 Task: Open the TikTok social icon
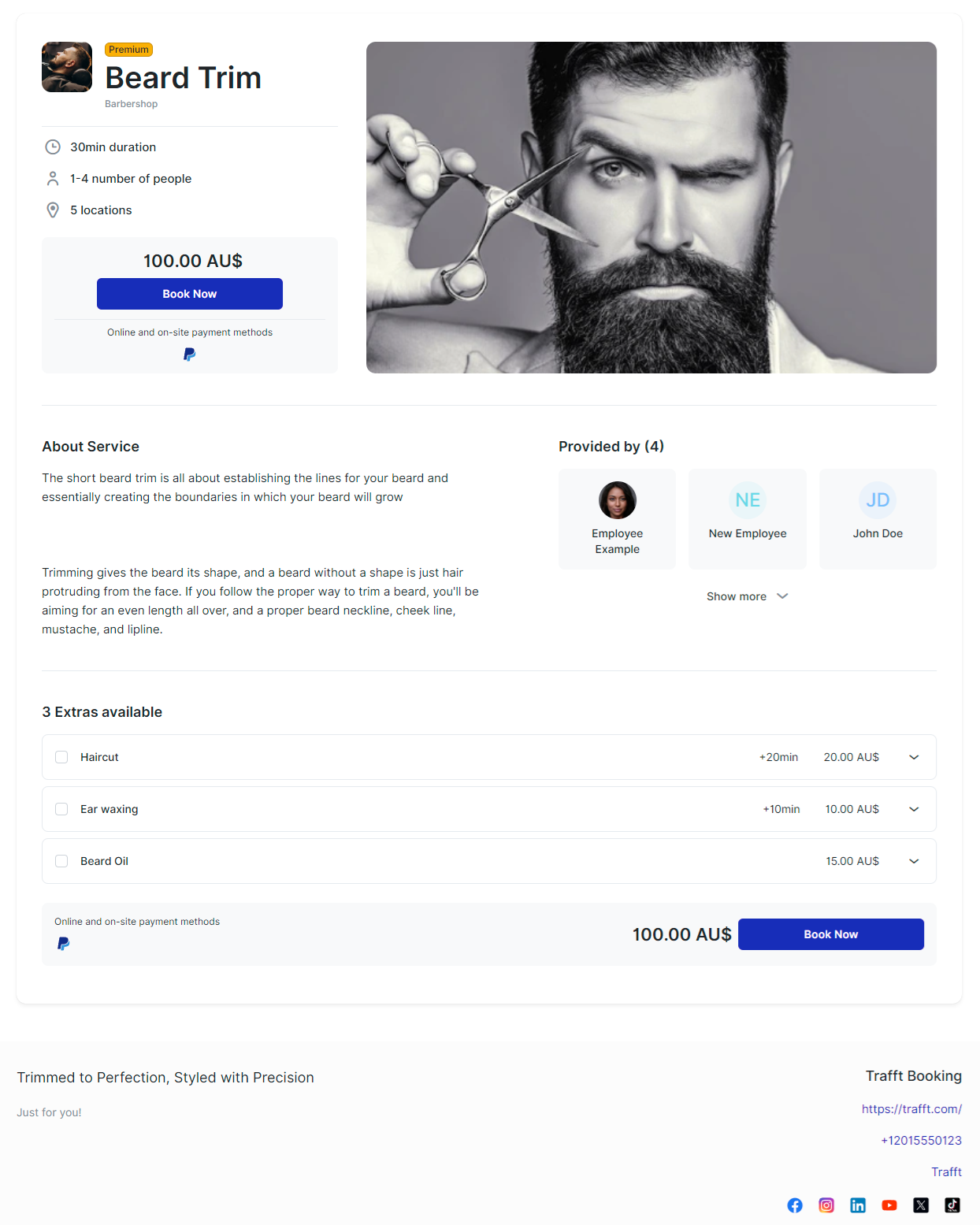tap(952, 1205)
